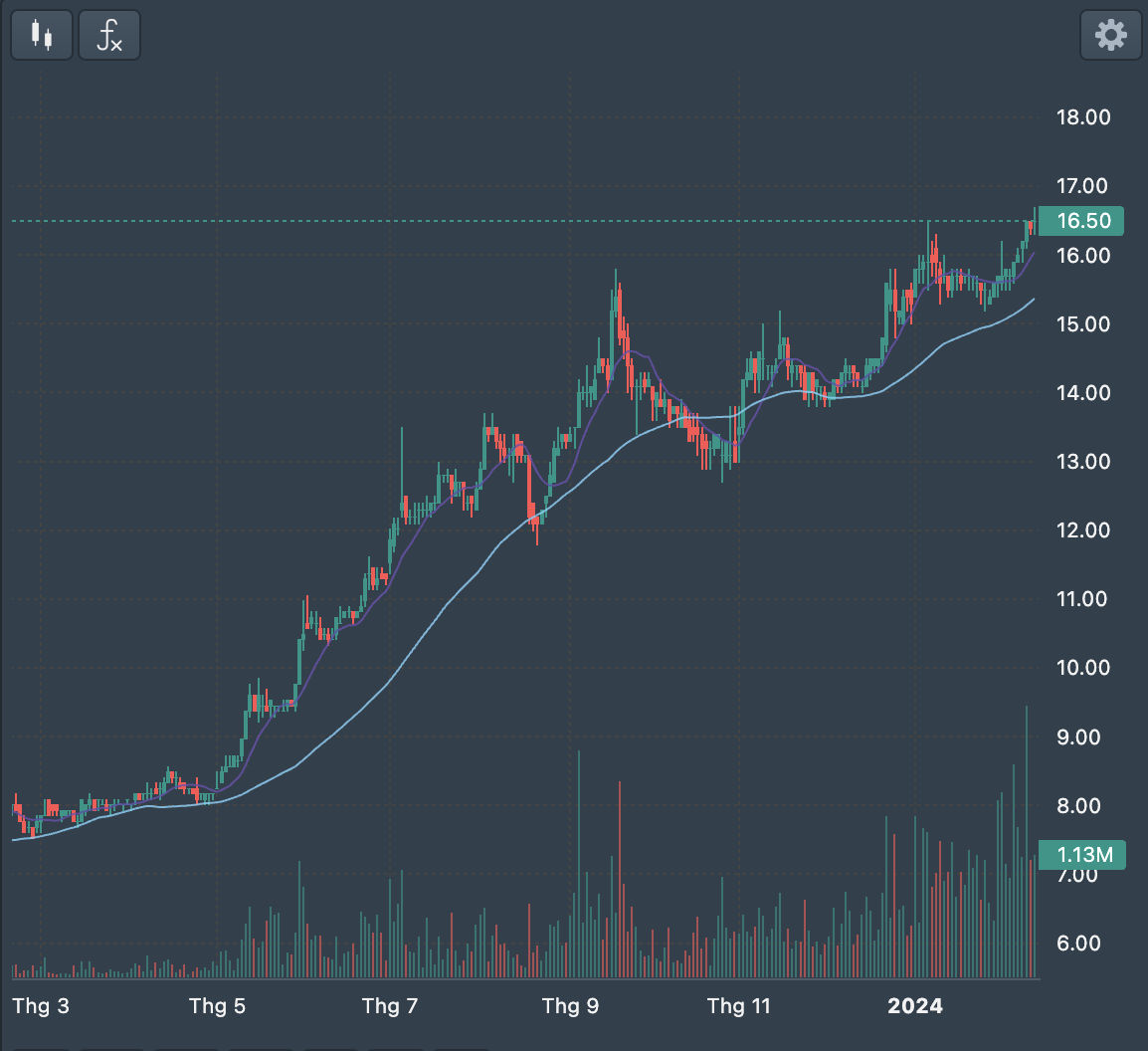Select the 10.00 price level label
The width and height of the screenshot is (1148, 1051).
click(1082, 668)
